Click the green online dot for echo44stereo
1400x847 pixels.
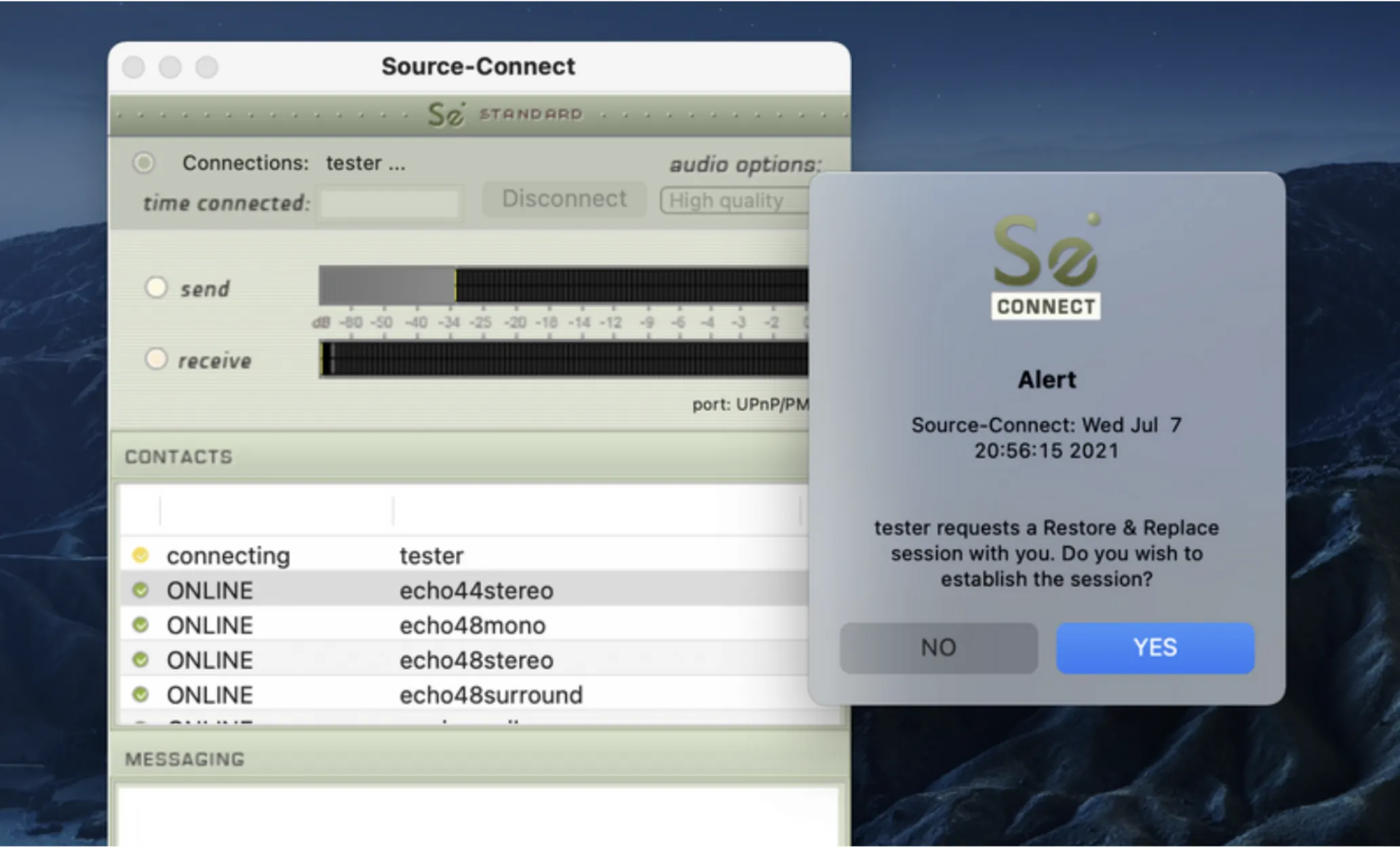tap(140, 590)
